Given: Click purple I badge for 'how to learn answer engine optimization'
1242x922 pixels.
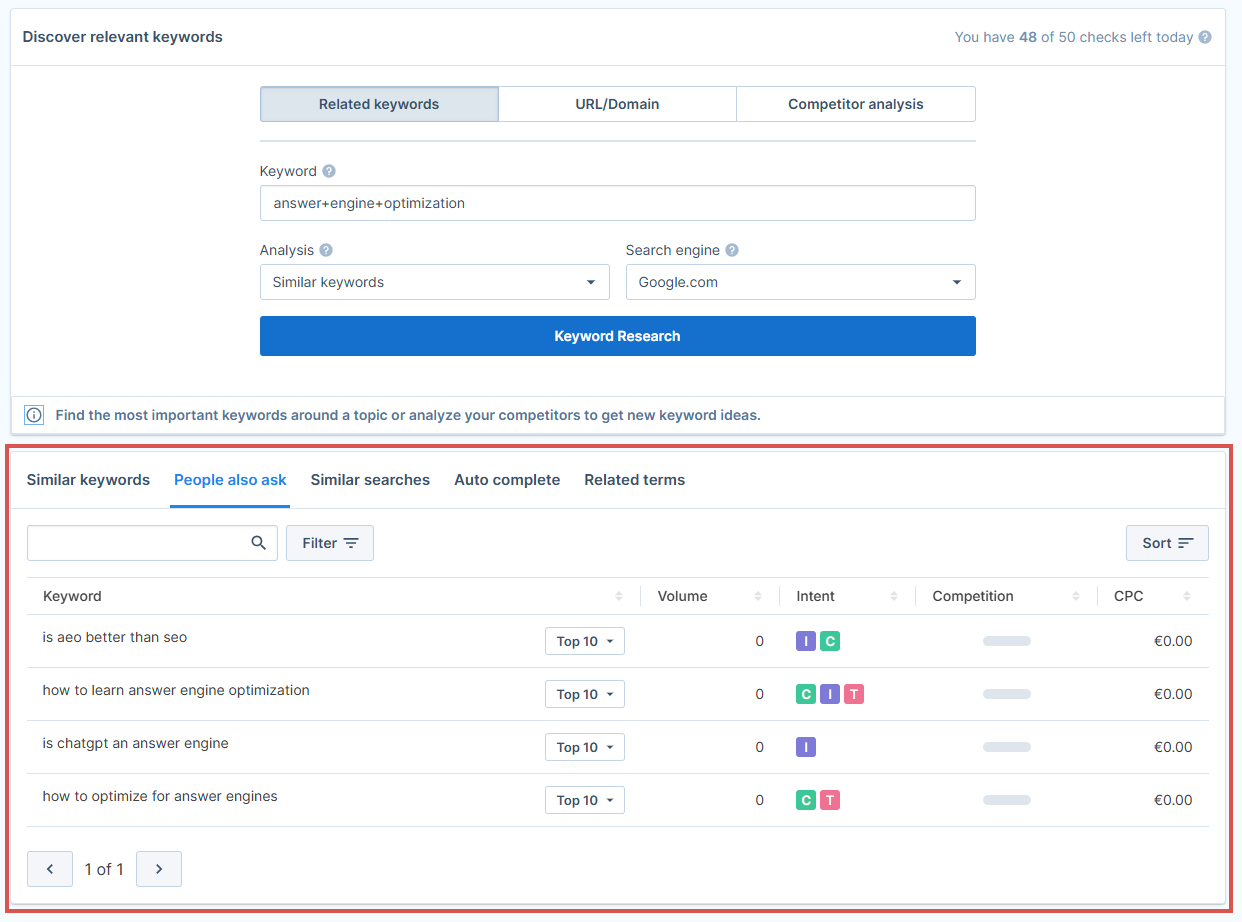Looking at the screenshot, I should point(830,694).
